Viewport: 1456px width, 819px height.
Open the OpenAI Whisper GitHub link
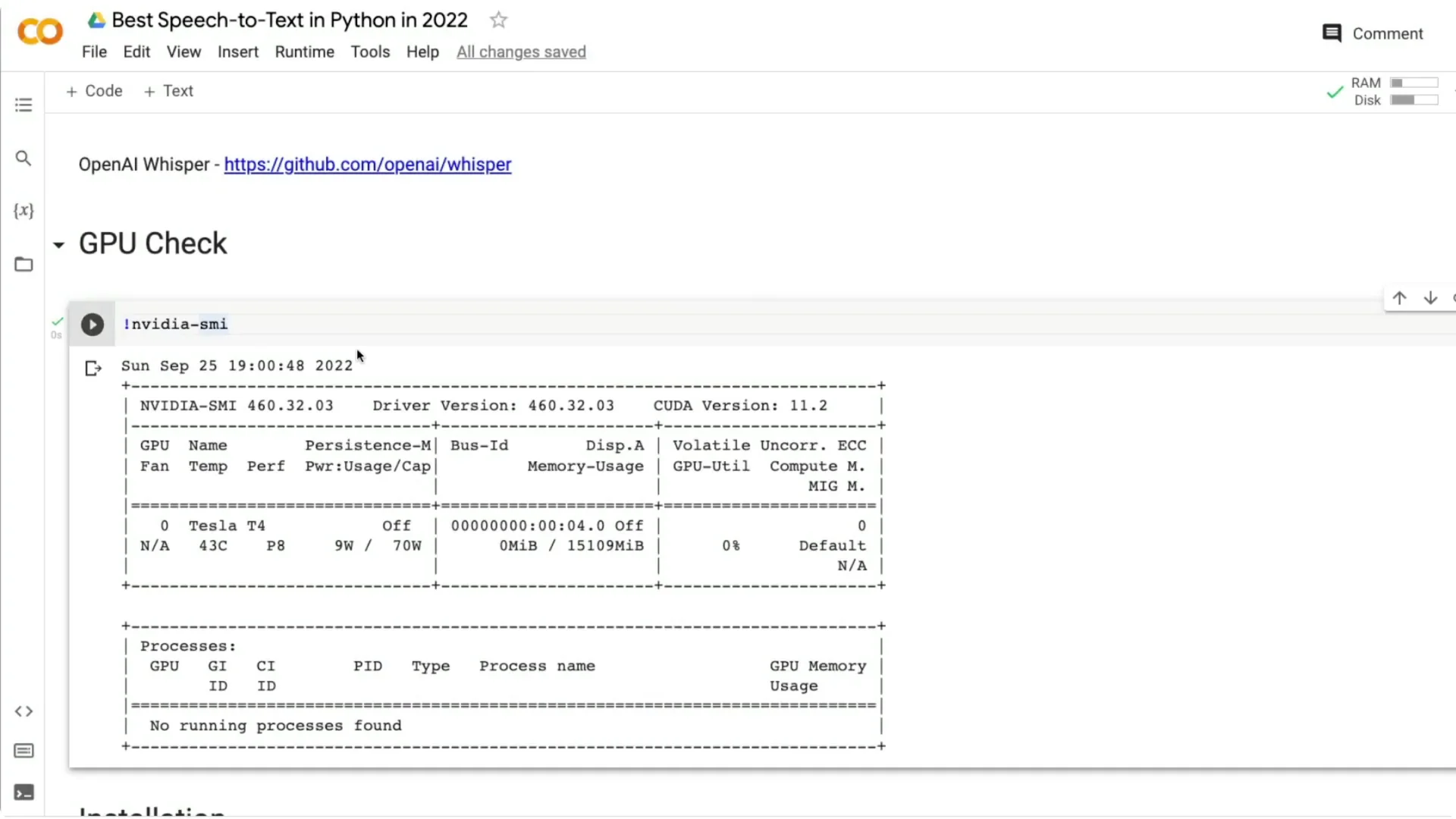(367, 165)
